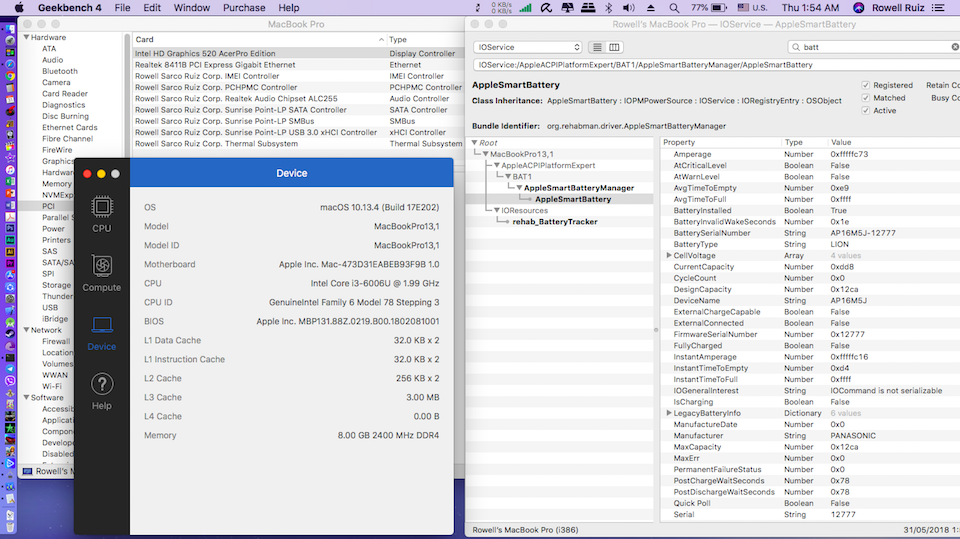The height and width of the screenshot is (539, 960).
Task: Collapse the Root node in IORegistry tree
Action: (474, 143)
